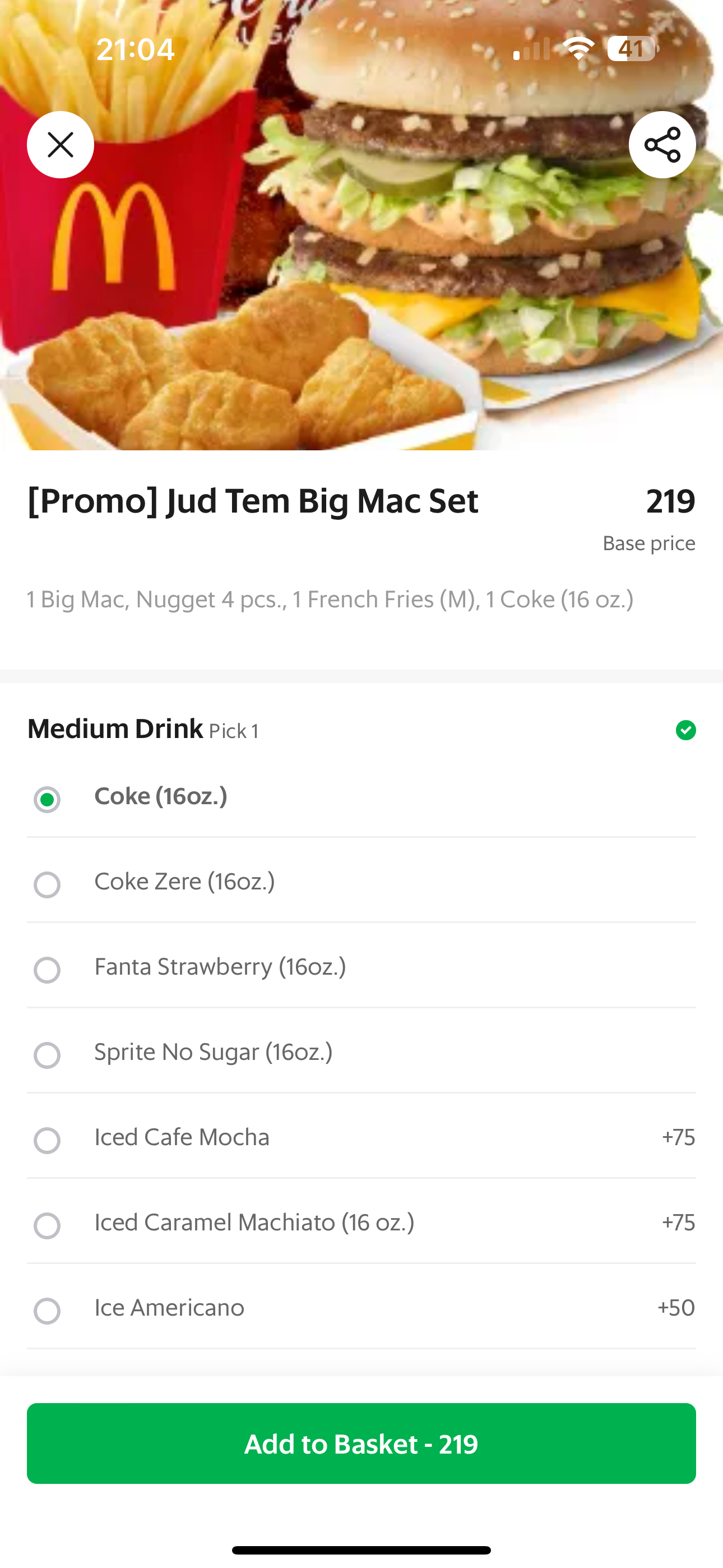723x1568 pixels.
Task: Tap the Jud Tem Big Mac Set title
Action: (253, 501)
